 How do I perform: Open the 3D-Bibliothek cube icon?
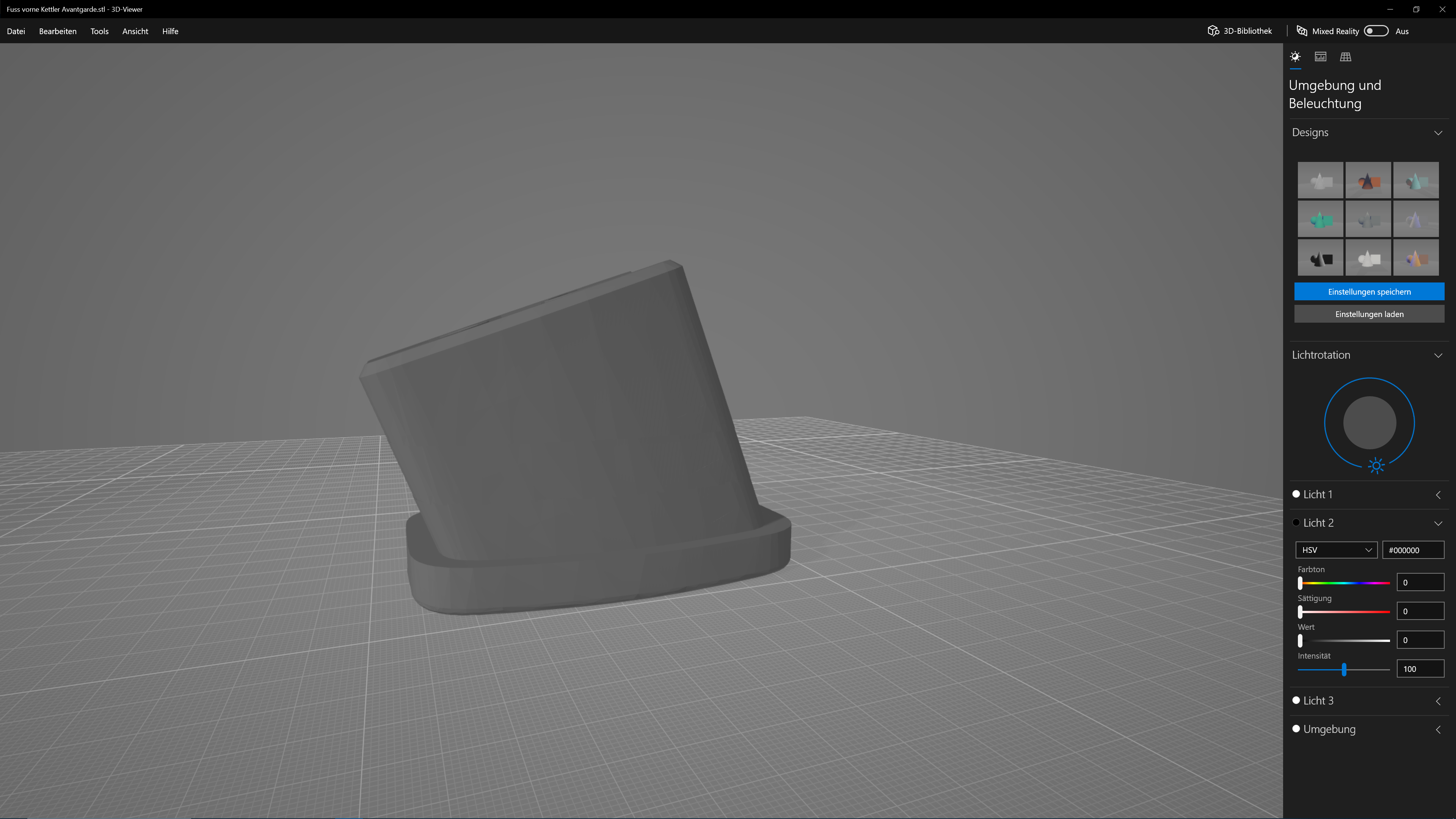(x=1213, y=31)
